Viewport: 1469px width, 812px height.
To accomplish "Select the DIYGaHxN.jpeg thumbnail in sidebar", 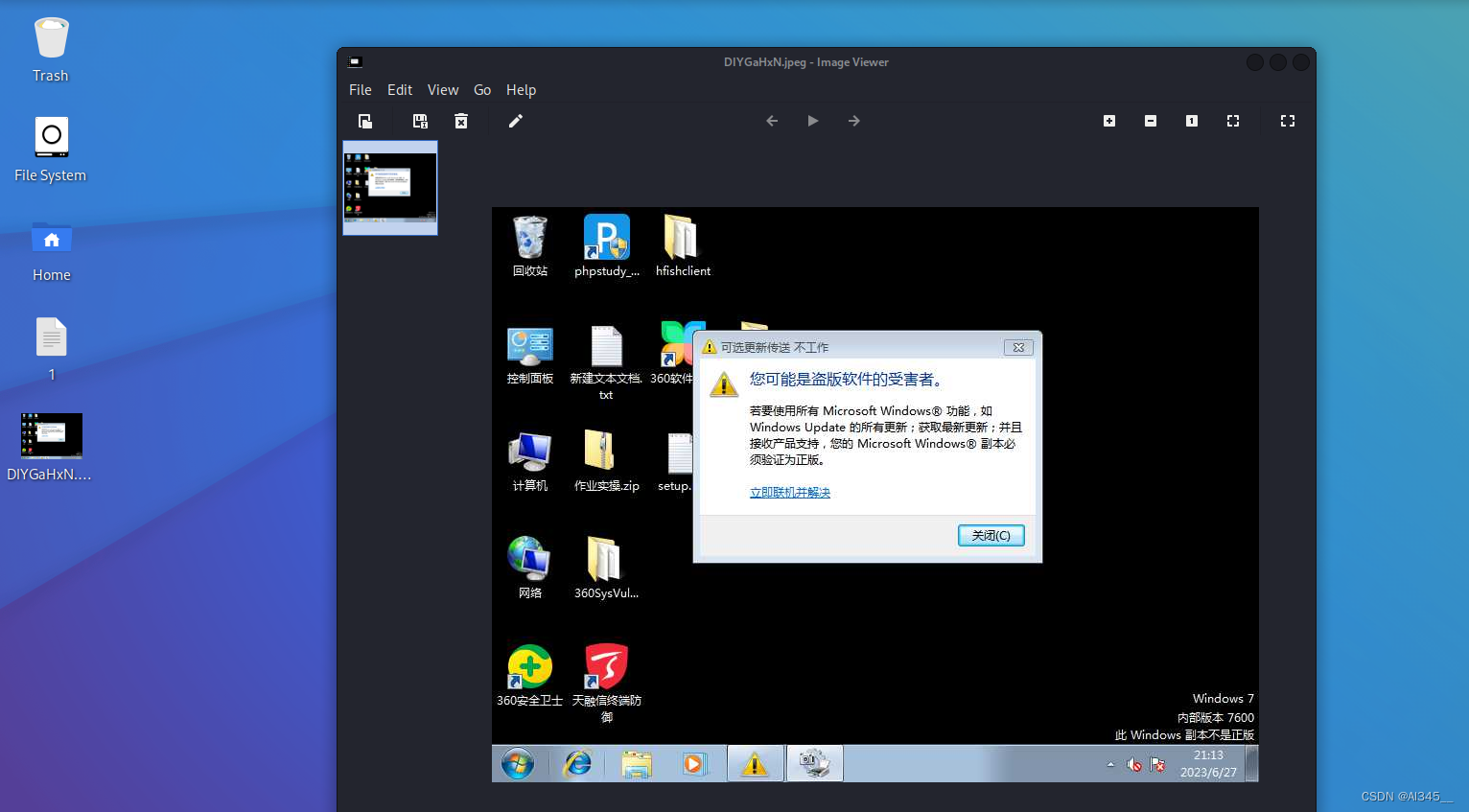I will [390, 188].
